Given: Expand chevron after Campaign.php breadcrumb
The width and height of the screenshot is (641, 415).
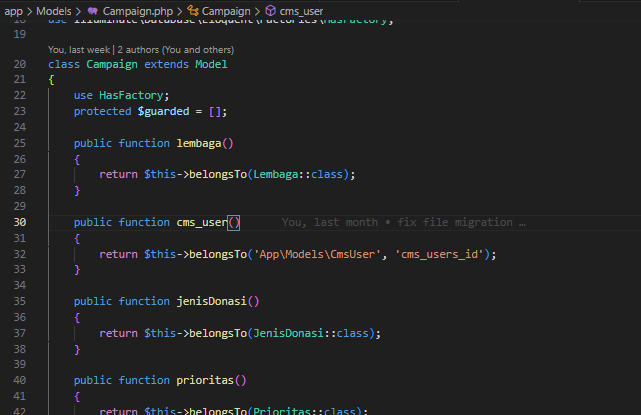Looking at the screenshot, I should coord(179,11).
